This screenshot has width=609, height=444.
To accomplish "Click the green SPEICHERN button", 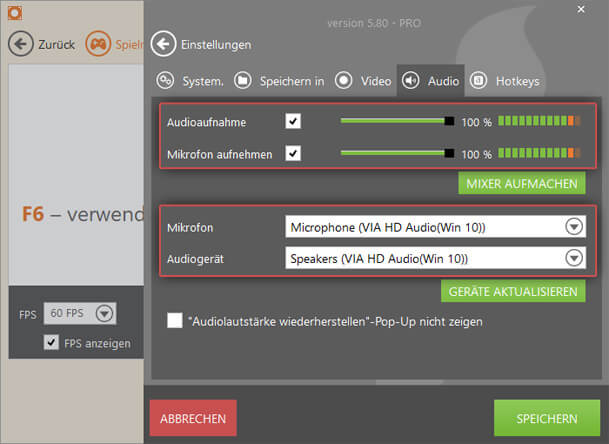I will [x=546, y=418].
